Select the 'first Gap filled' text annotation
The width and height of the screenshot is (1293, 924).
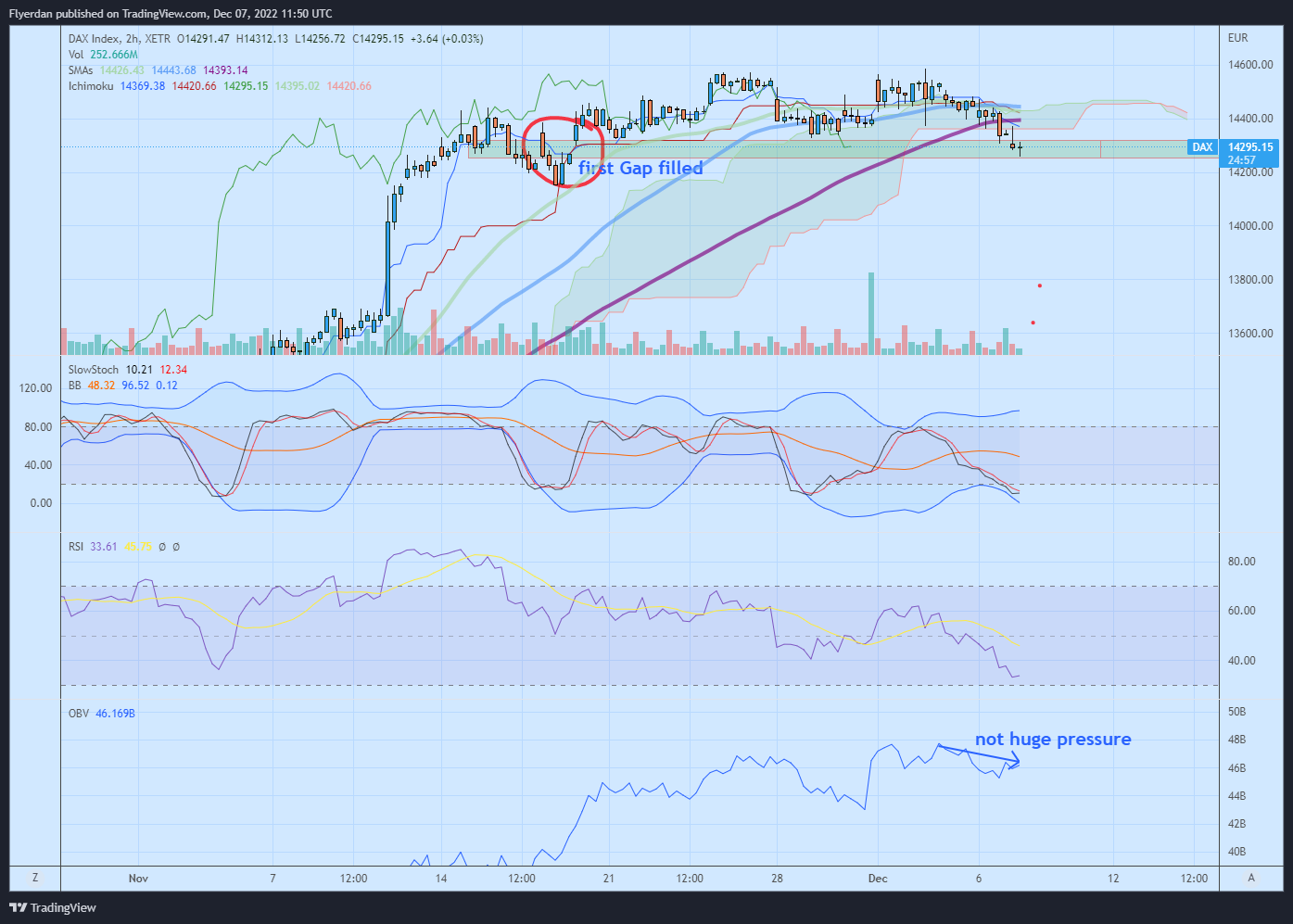(x=640, y=168)
